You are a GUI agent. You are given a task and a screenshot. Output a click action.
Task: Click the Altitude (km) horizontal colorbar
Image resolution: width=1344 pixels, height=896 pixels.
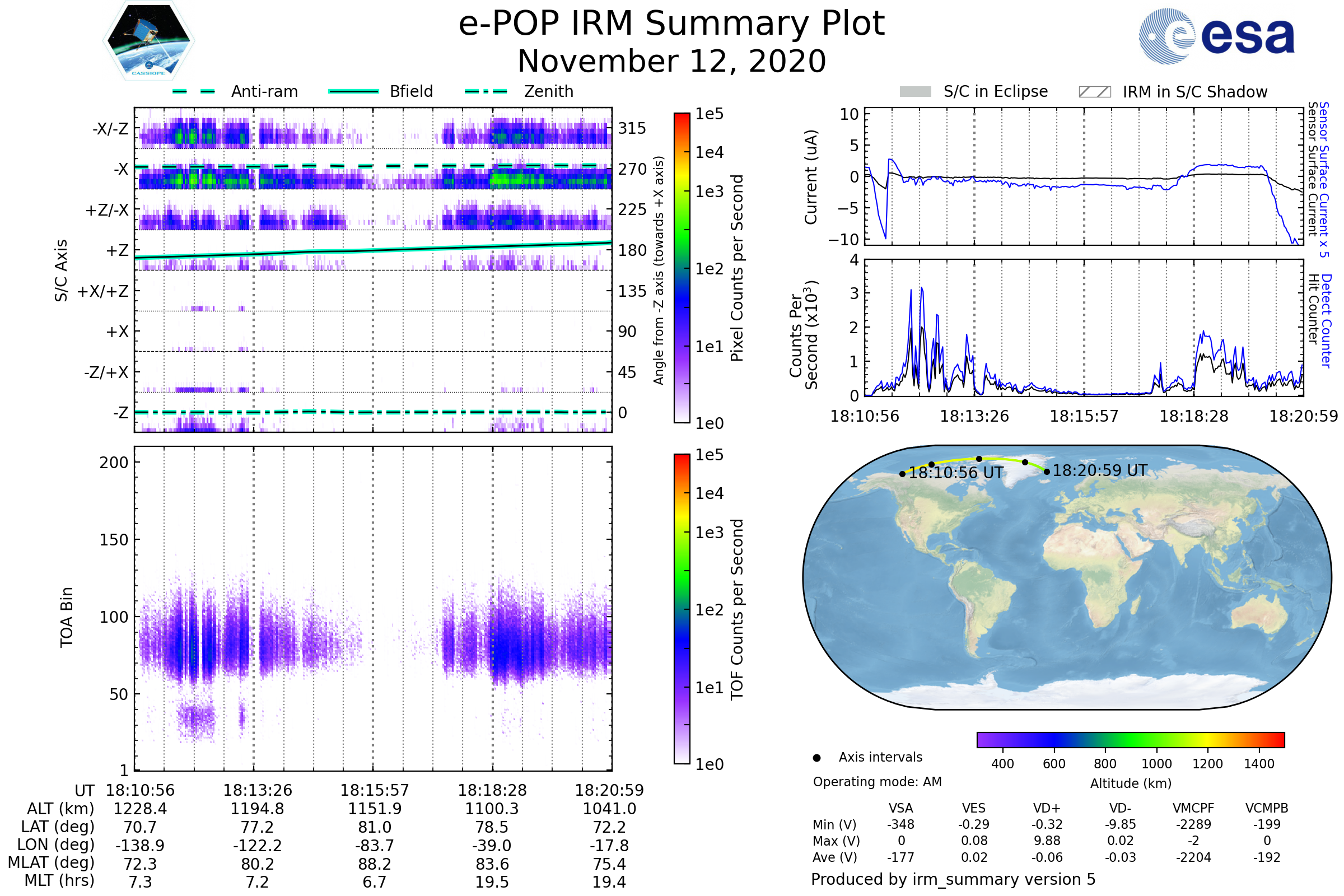1130,739
